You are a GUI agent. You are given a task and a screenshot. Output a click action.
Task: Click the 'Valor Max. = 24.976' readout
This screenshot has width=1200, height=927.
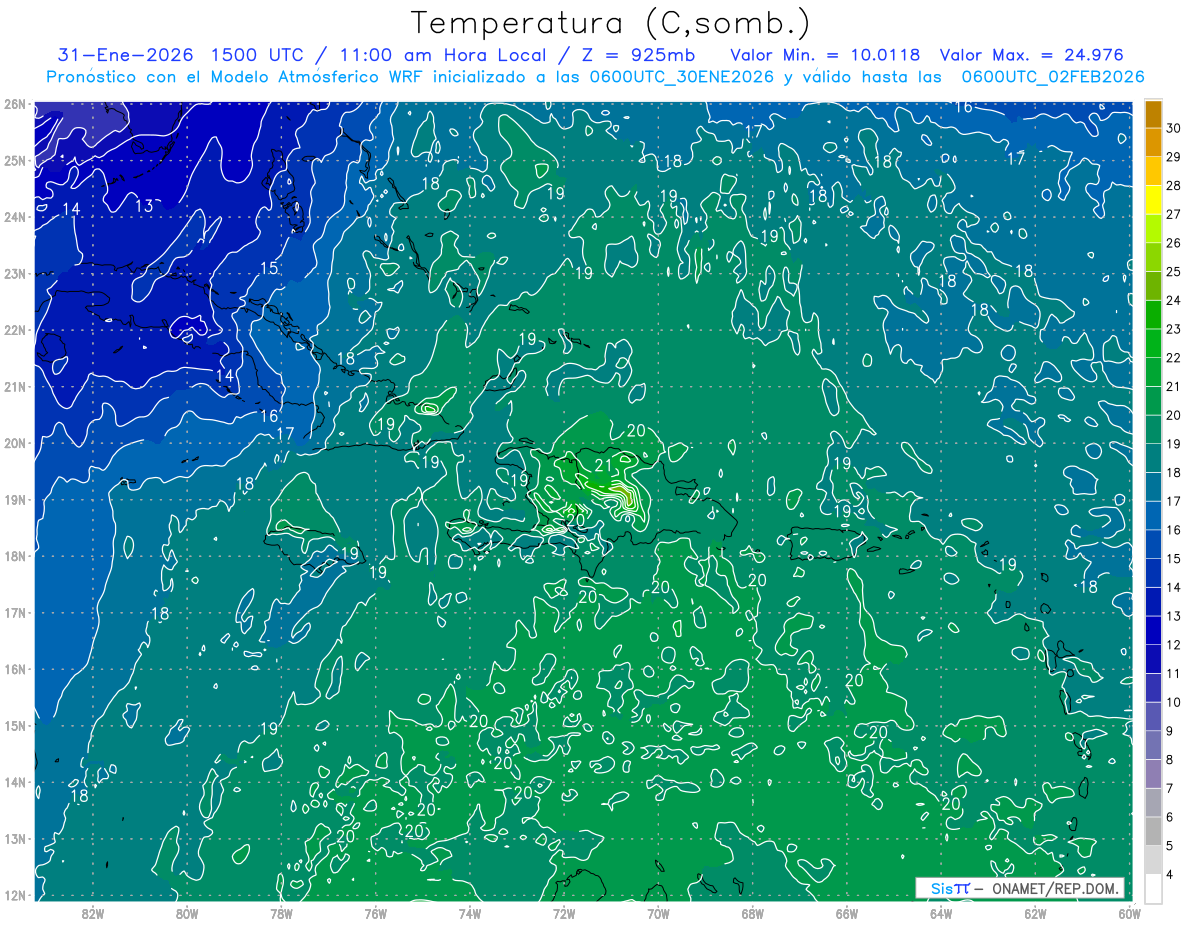click(x=1032, y=55)
